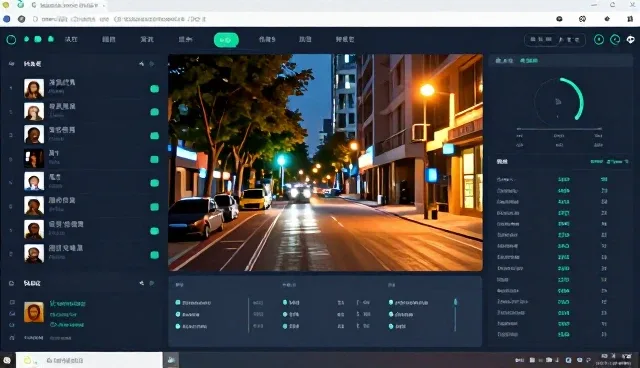Click the second browser extension icon at right

(582, 19)
